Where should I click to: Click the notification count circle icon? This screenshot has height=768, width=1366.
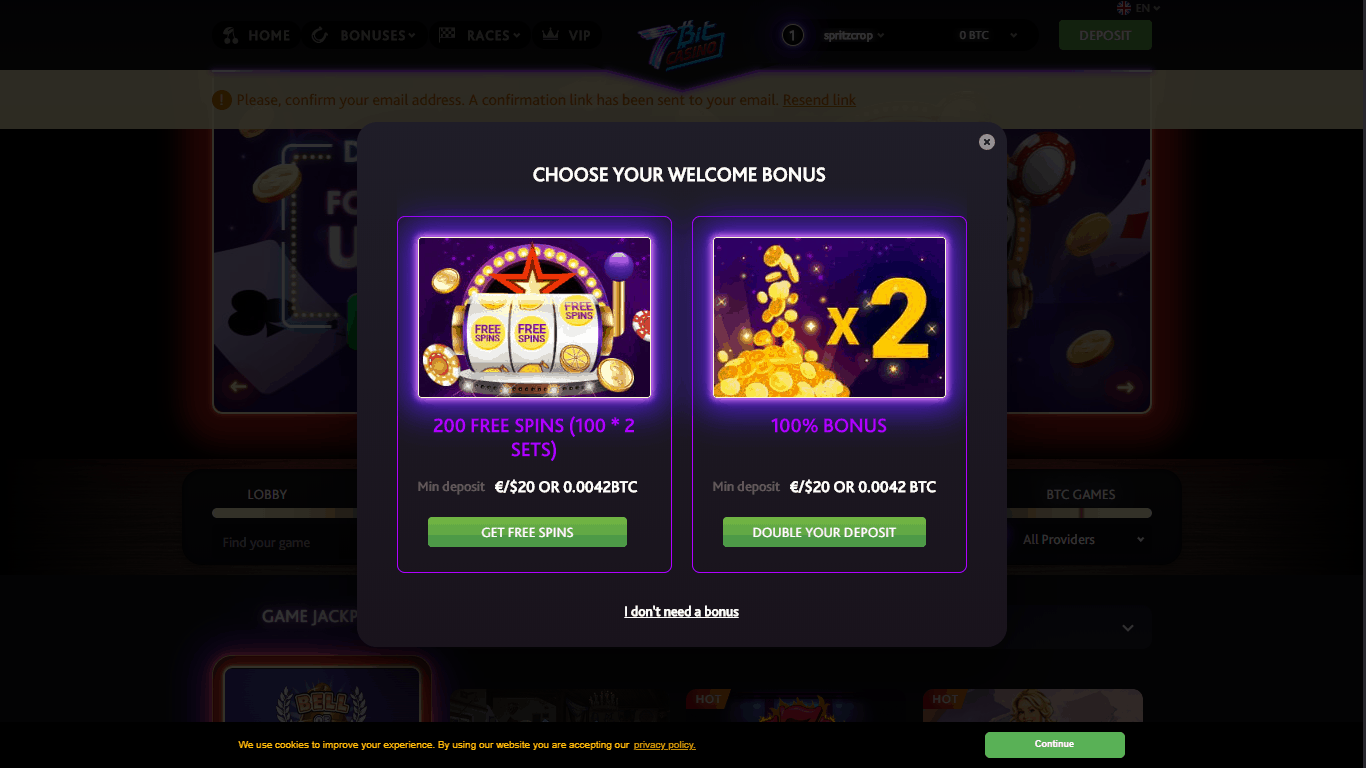click(x=793, y=36)
